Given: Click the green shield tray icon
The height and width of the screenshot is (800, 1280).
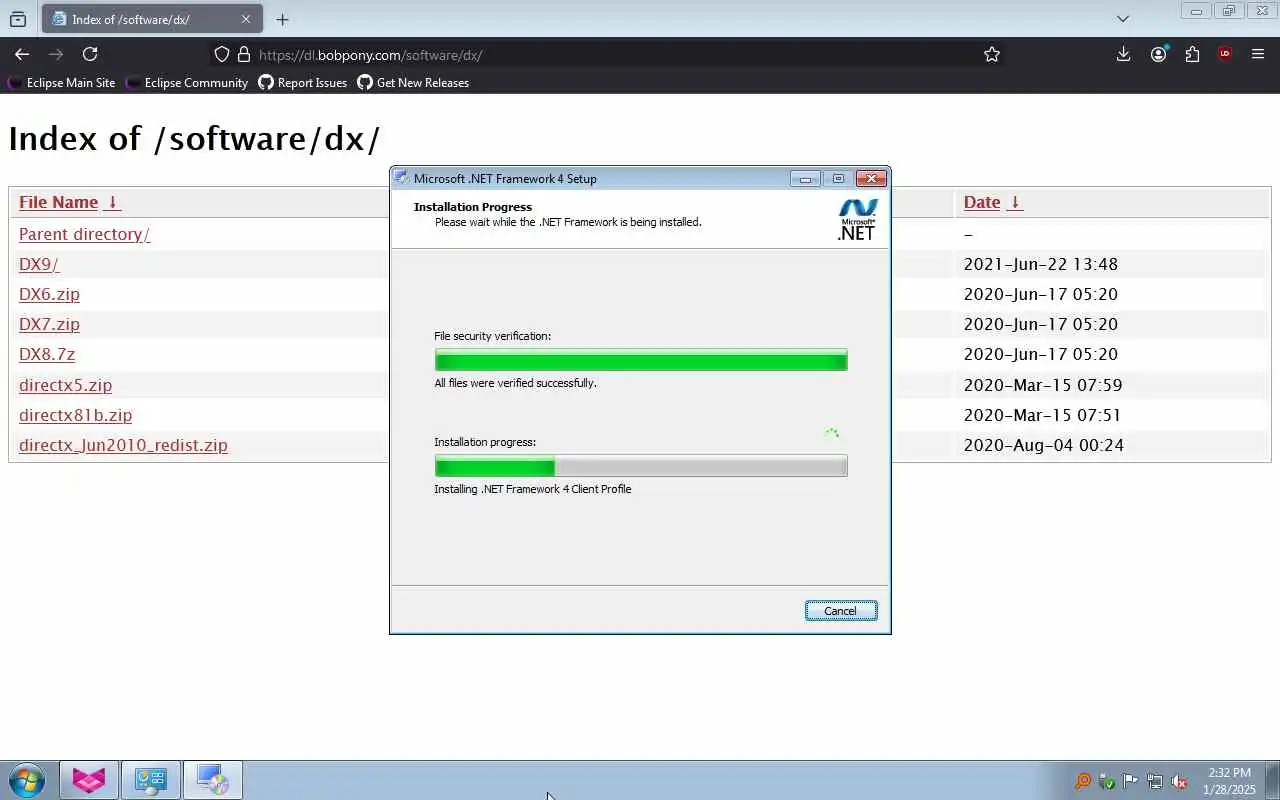Looking at the screenshot, I should pyautogui.click(x=1107, y=781).
